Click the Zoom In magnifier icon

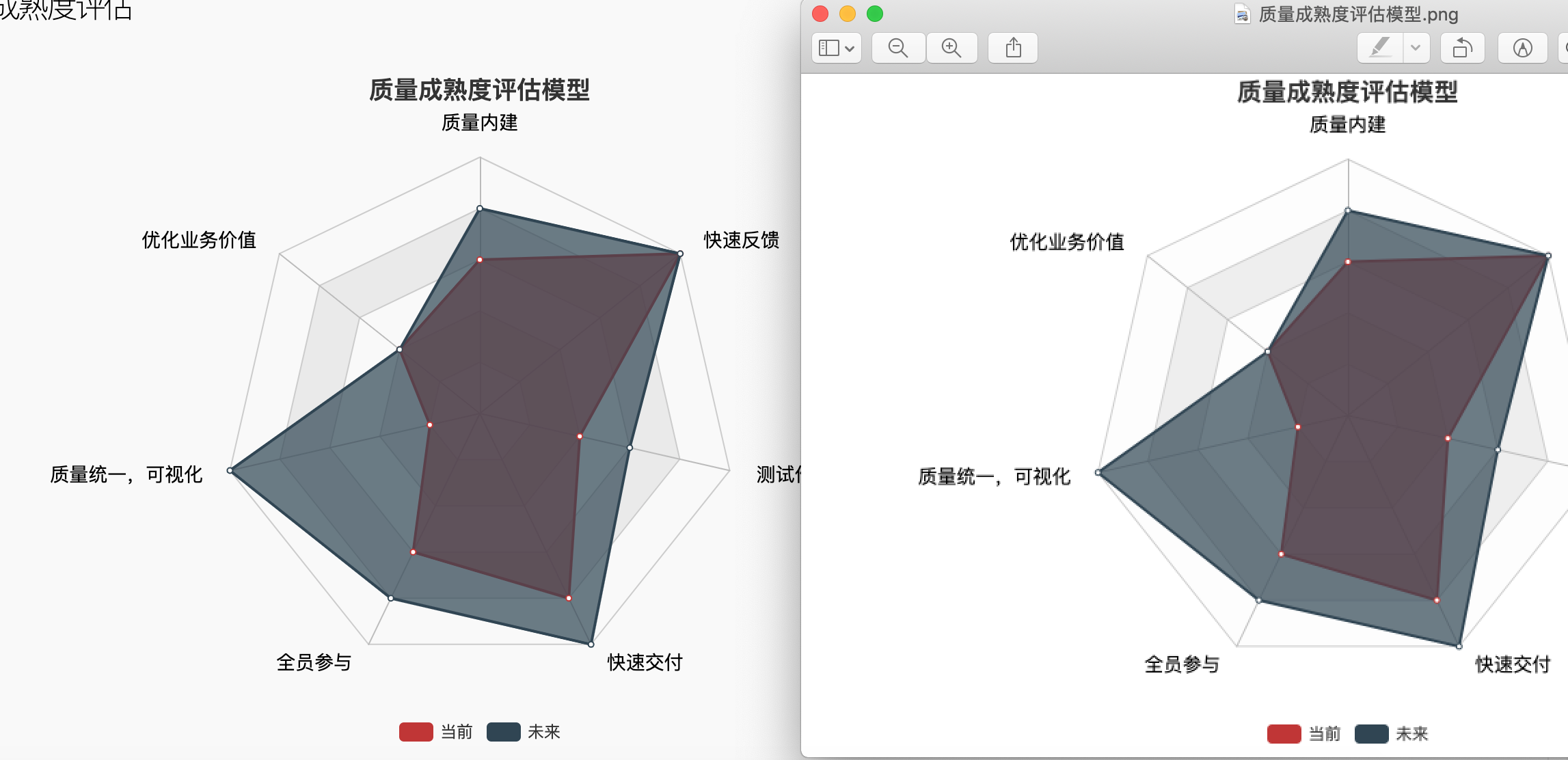click(x=952, y=48)
